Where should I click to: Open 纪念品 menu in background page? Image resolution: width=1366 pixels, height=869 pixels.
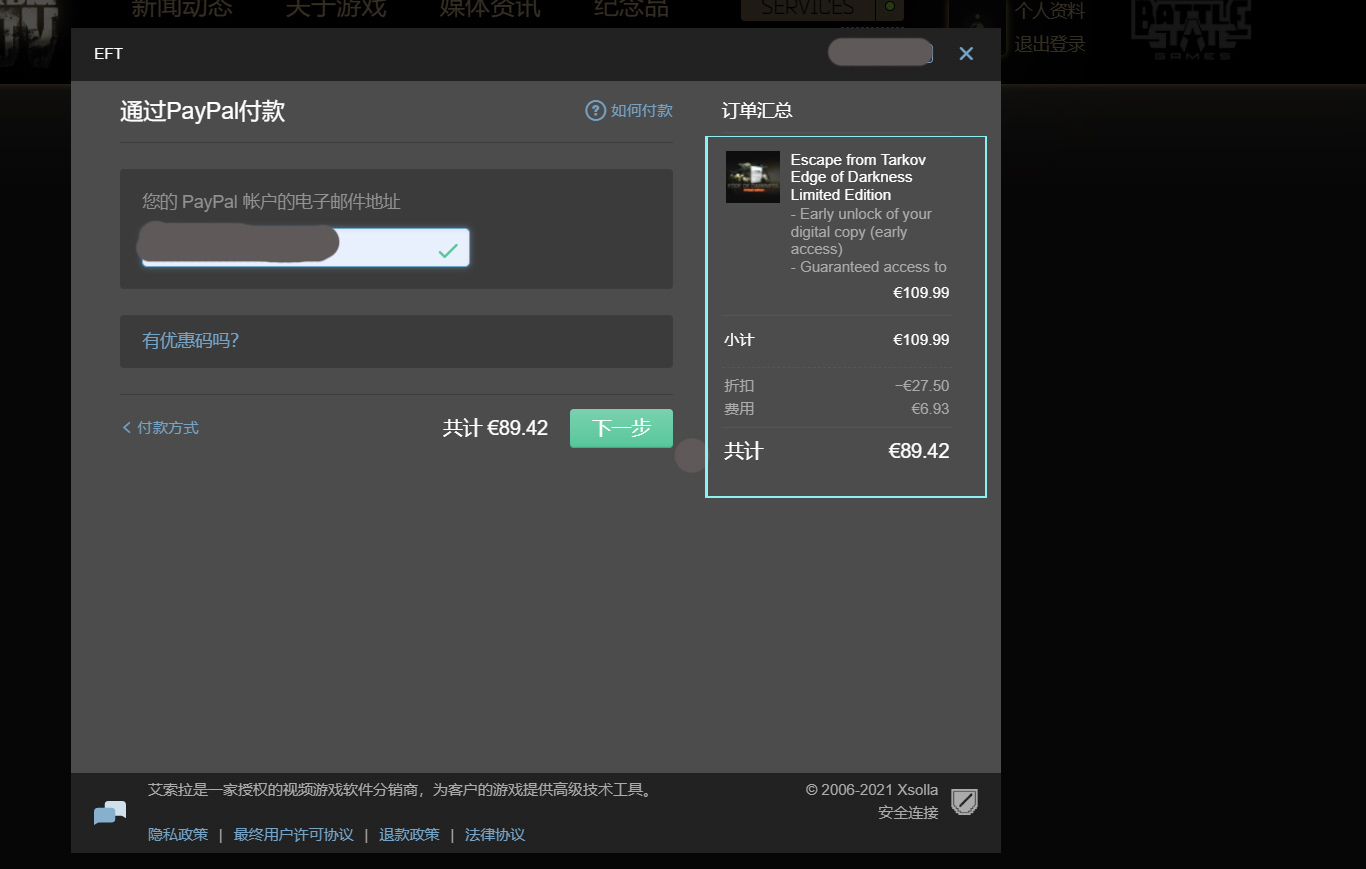[631, 9]
